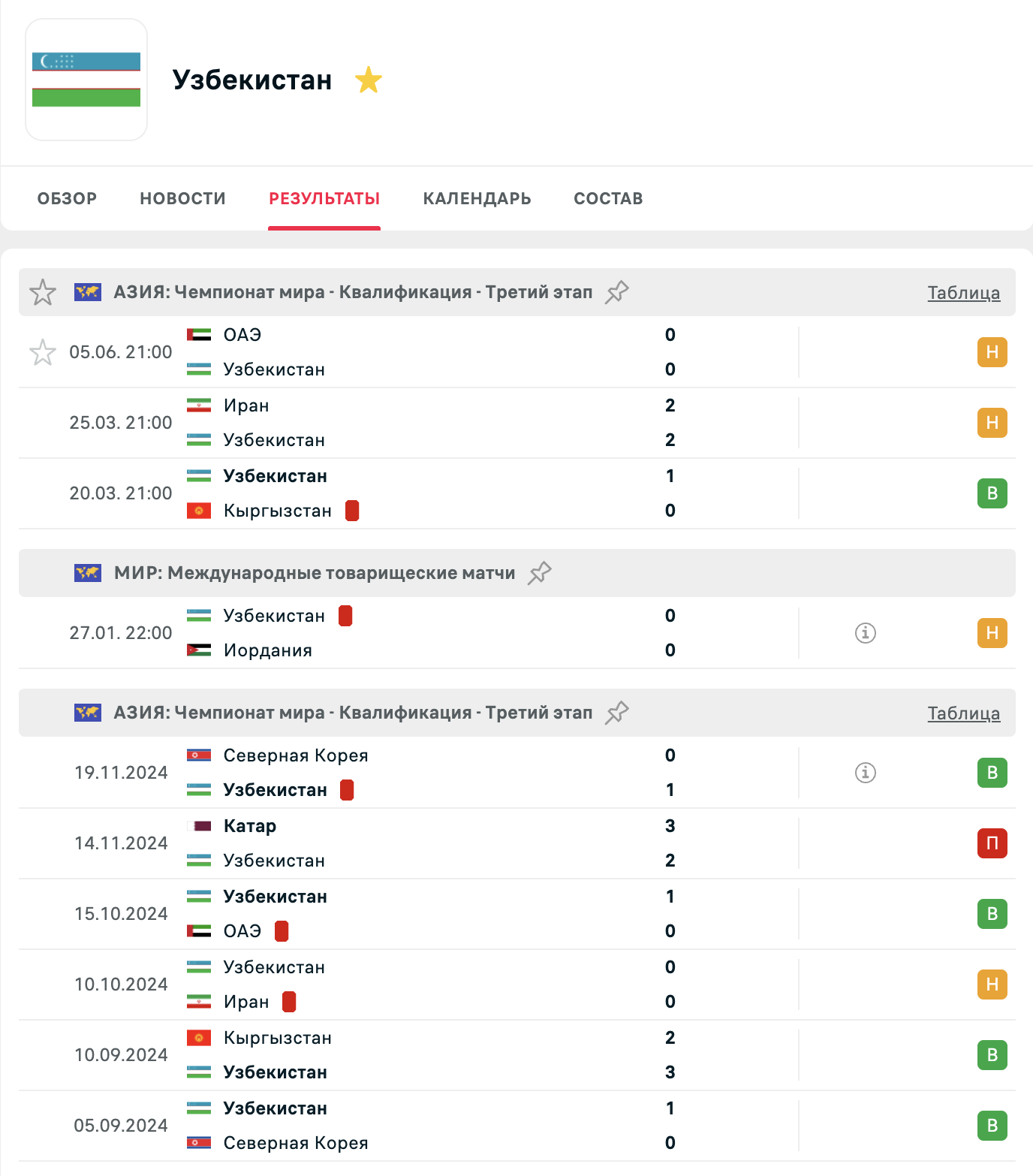Open the info icon for the Узбекистан–Иордания match
Viewport: 1033px width, 1176px height.
click(865, 633)
